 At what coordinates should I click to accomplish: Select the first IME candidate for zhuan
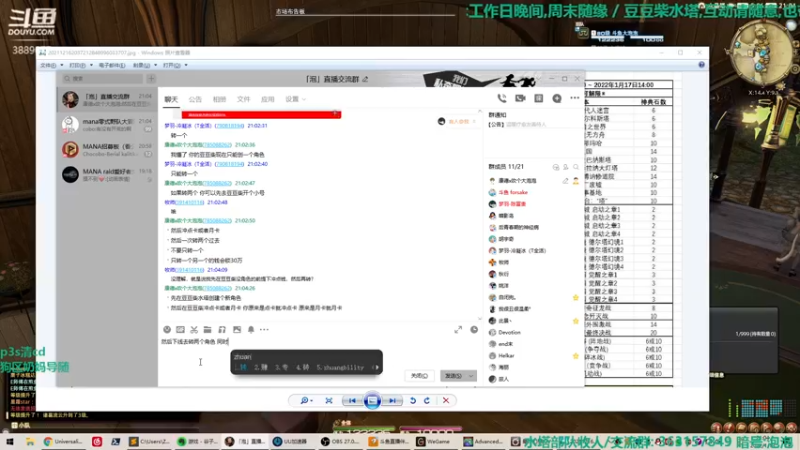241,367
